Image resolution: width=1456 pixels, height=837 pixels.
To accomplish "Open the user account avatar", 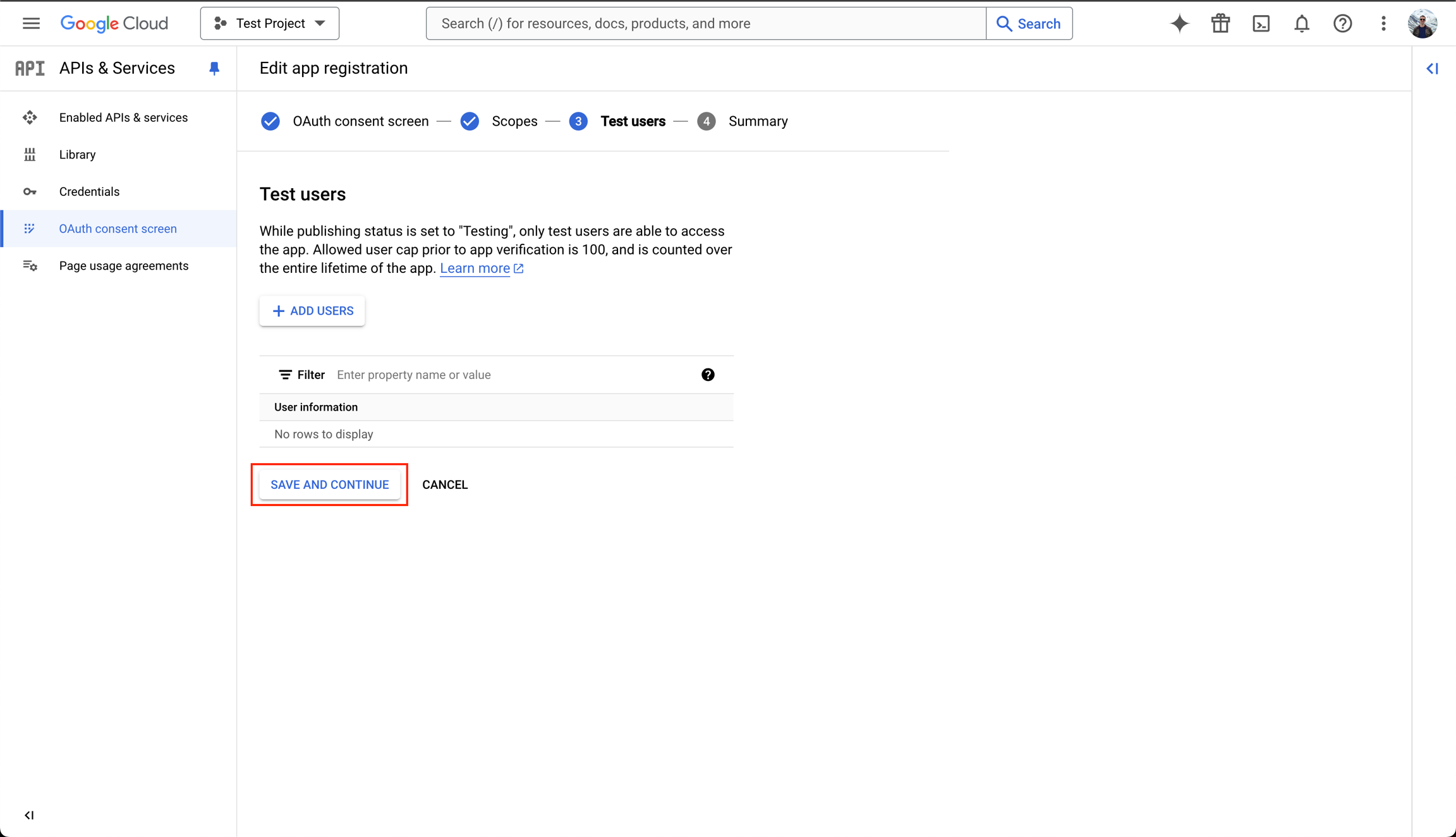I will point(1422,23).
